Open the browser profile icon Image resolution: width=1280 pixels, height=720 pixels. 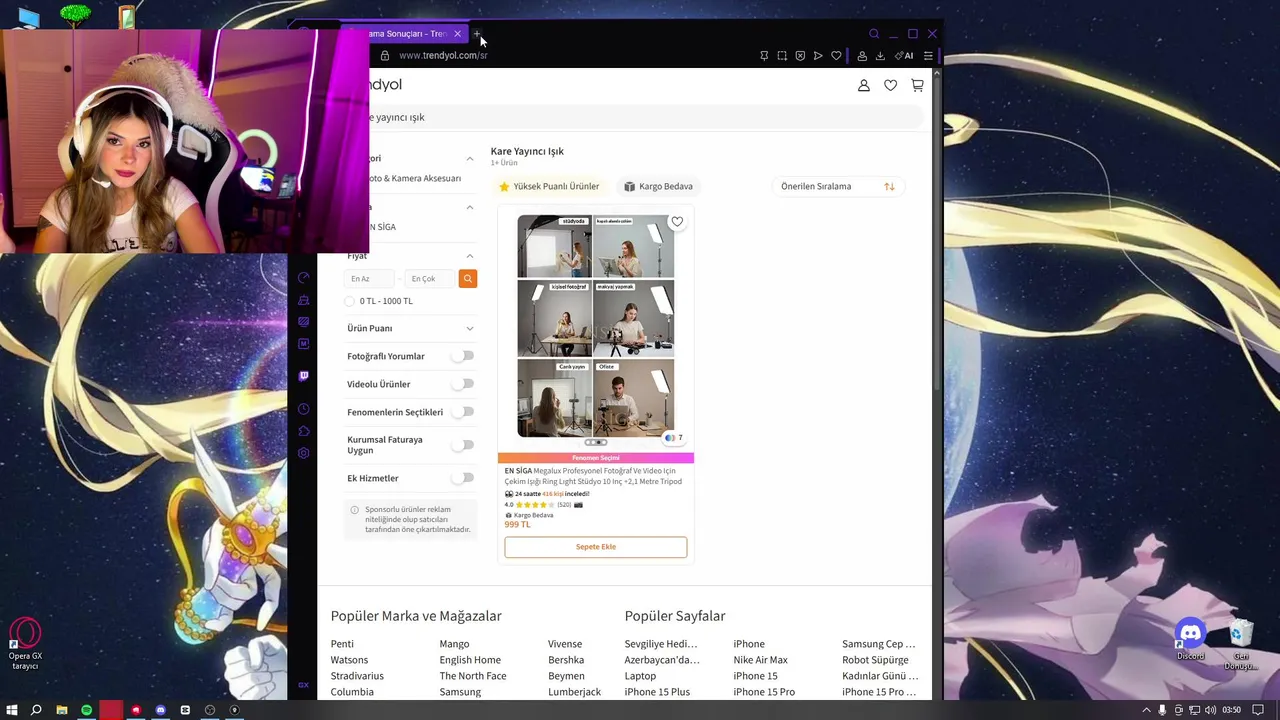pos(862,56)
